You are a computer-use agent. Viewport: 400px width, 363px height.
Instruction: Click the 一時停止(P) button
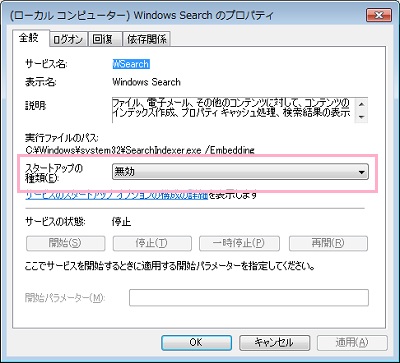(x=239, y=243)
